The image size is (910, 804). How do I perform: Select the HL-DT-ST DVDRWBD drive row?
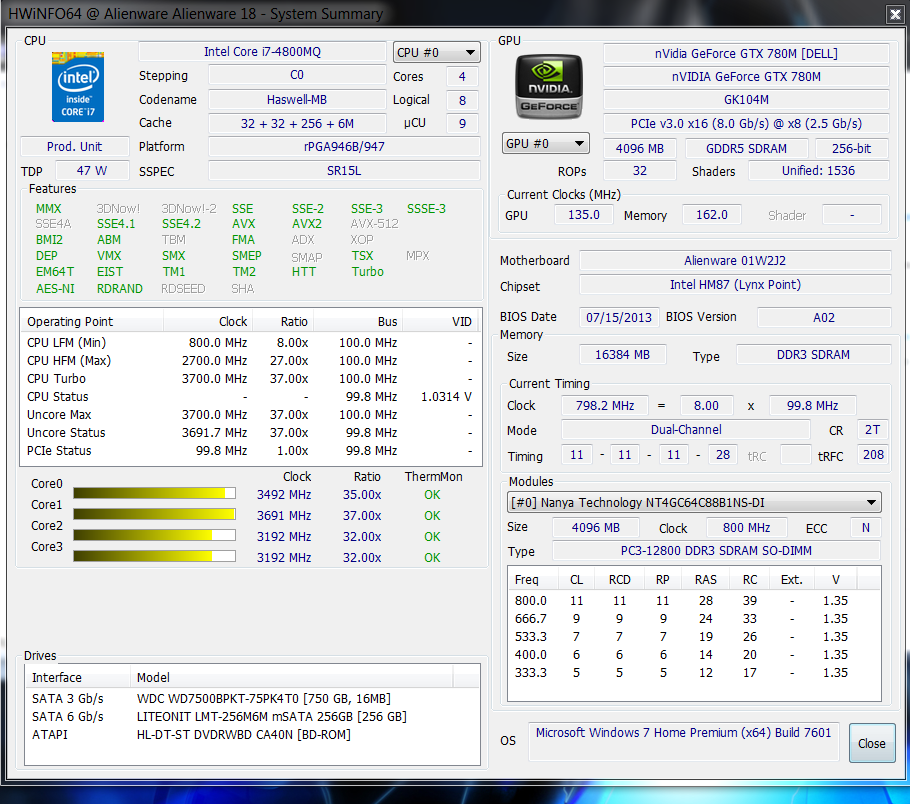pos(252,734)
